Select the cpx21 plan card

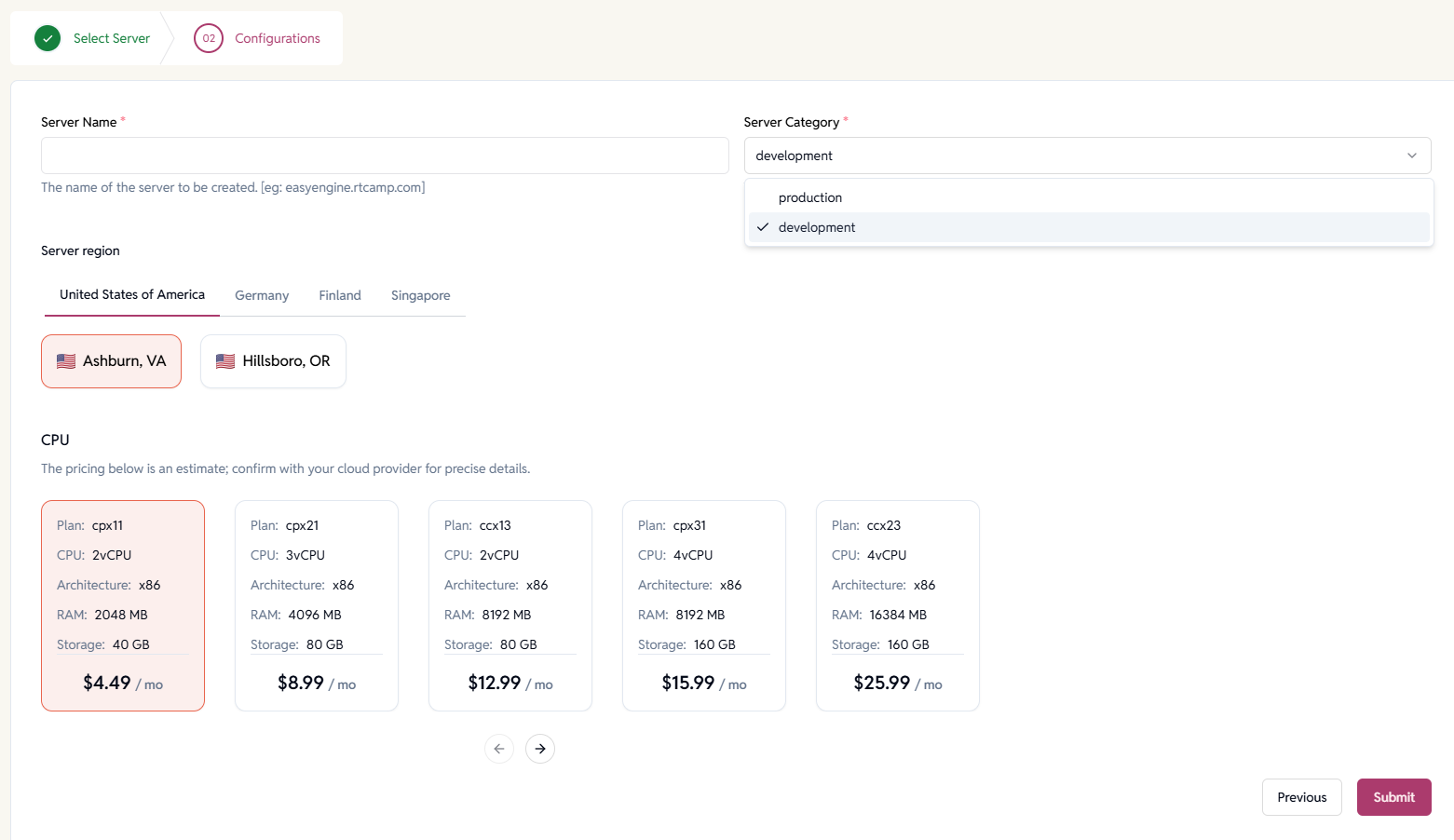[x=316, y=605]
